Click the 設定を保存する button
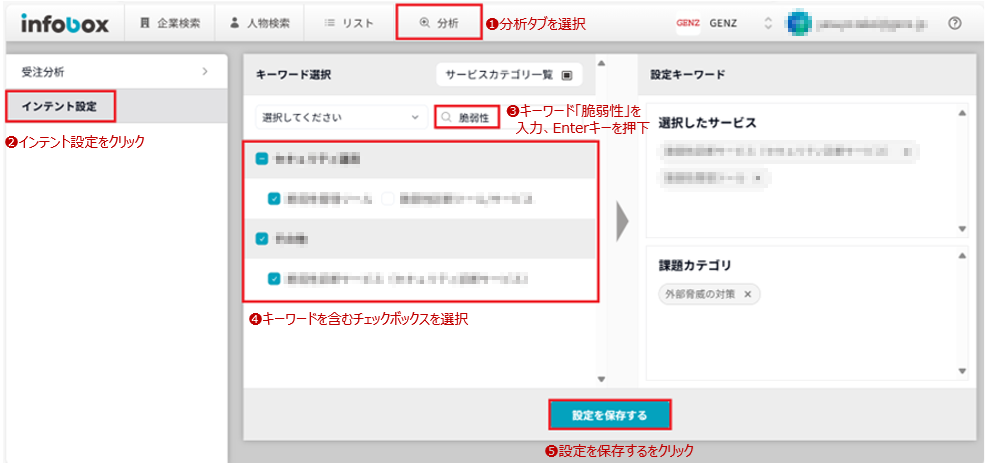Screen dimensions: 989x468 click(x=609, y=415)
